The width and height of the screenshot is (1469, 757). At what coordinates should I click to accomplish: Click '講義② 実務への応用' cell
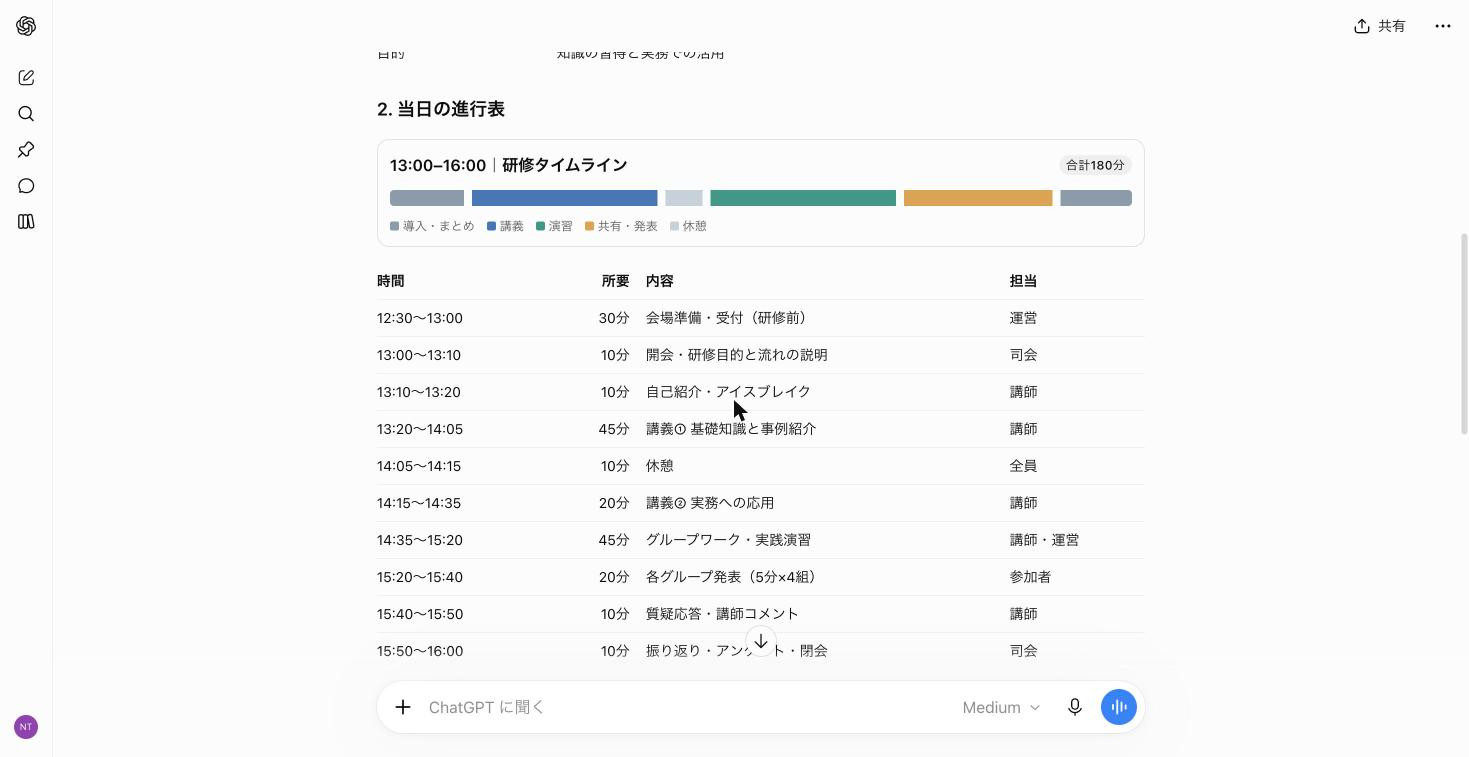pyautogui.click(x=710, y=503)
